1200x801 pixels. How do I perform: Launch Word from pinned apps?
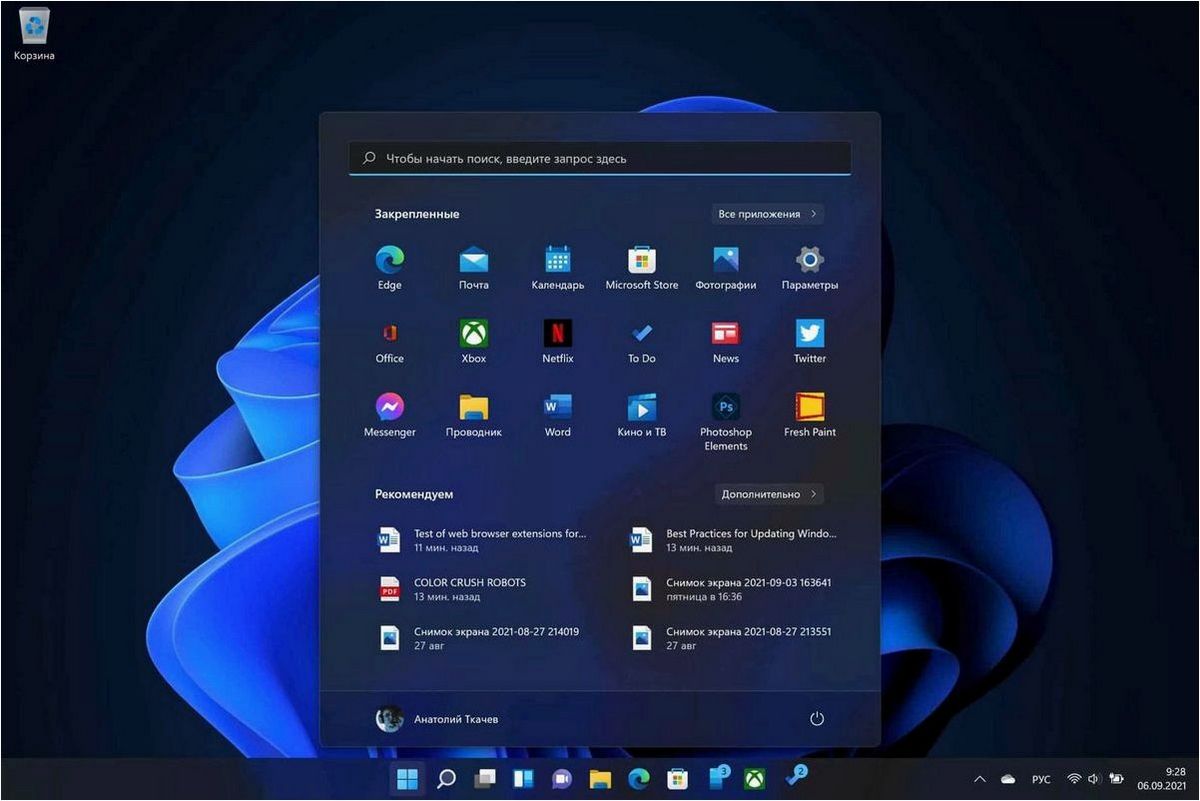[558, 416]
